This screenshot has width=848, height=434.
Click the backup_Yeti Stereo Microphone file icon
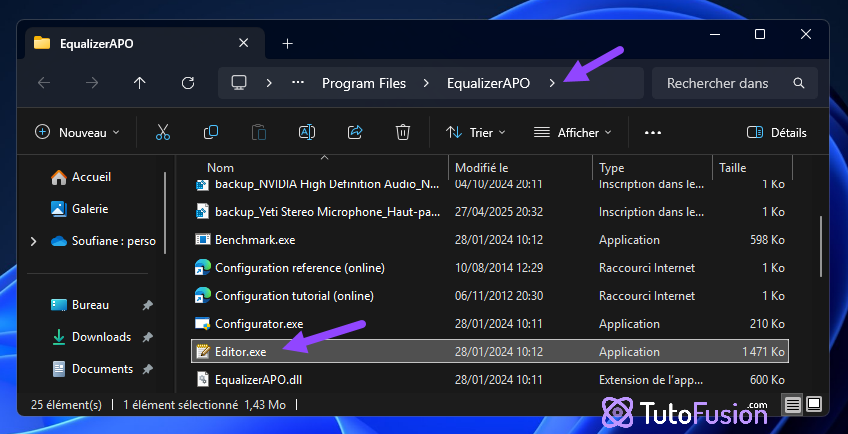point(203,211)
